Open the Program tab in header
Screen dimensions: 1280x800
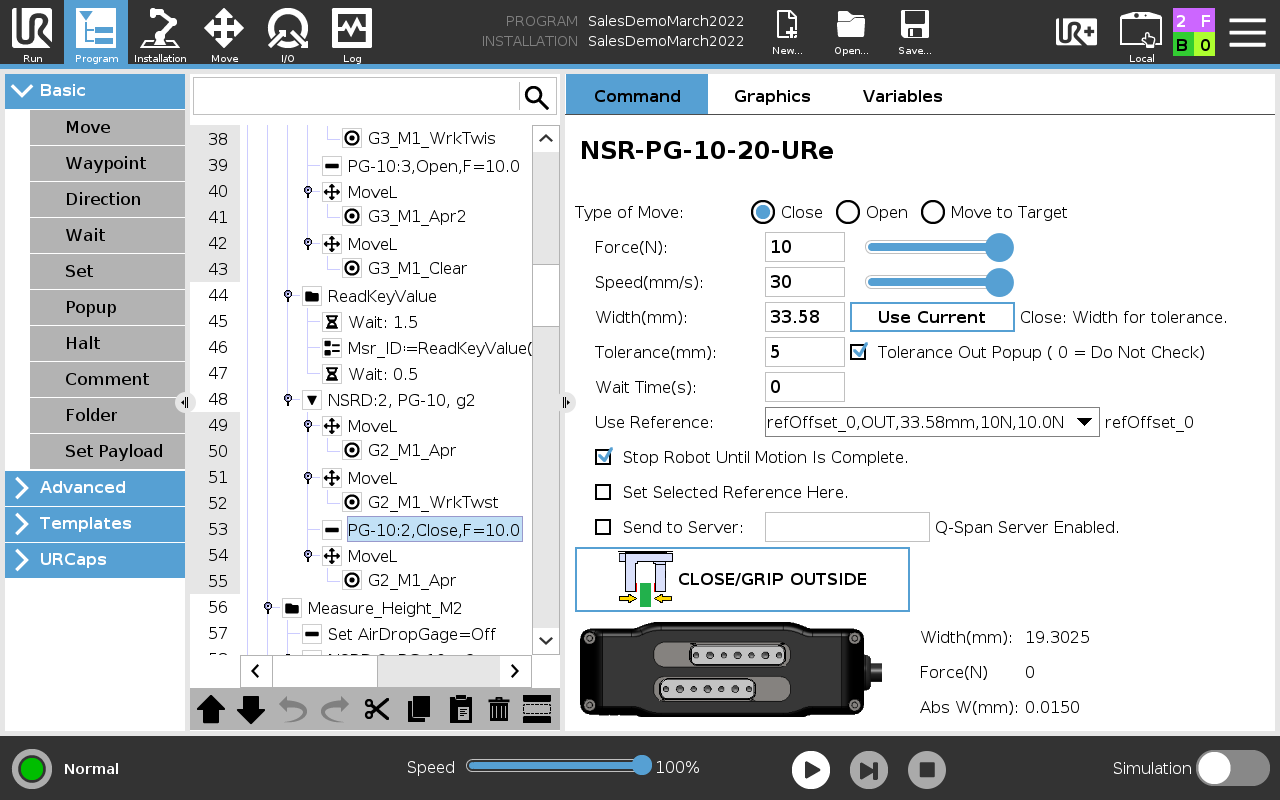(x=96, y=32)
